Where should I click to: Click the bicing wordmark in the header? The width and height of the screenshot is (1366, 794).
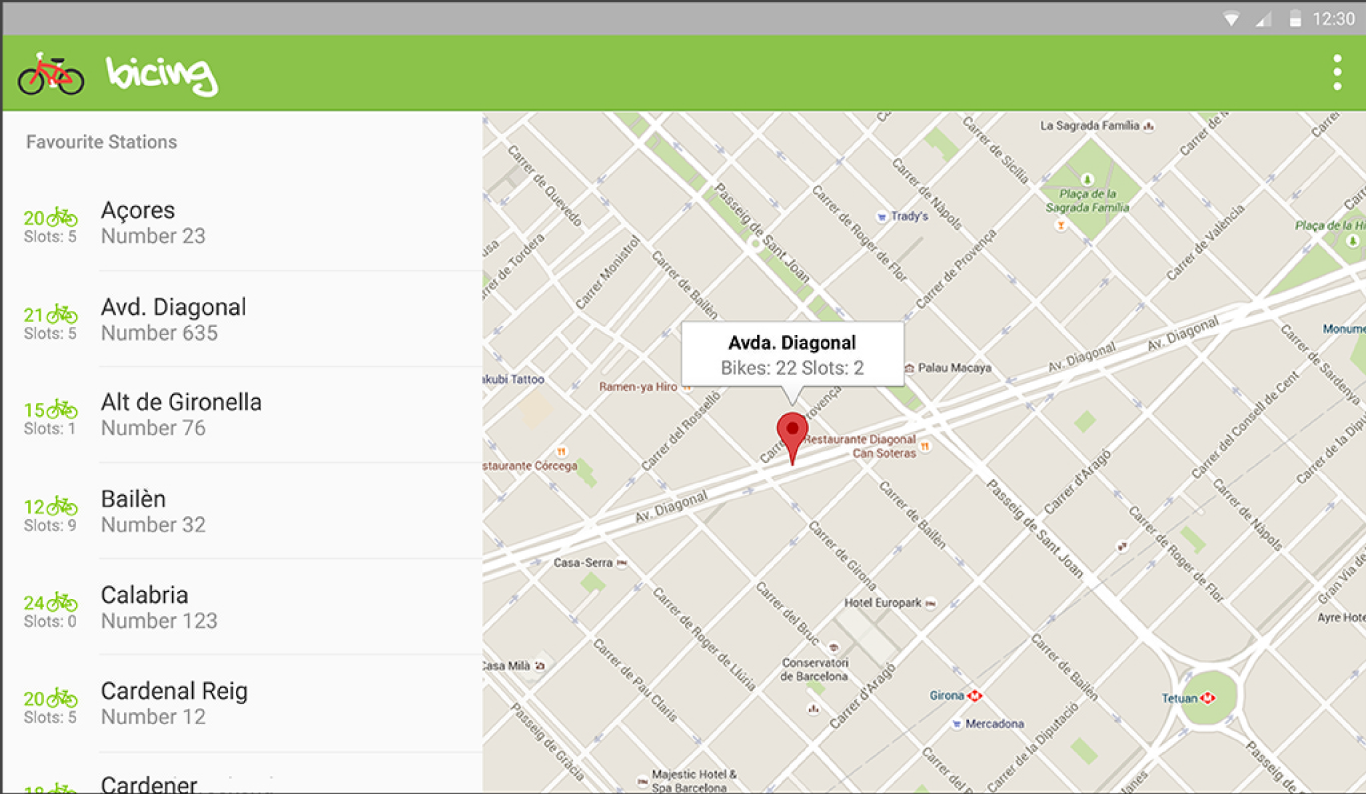pos(162,75)
